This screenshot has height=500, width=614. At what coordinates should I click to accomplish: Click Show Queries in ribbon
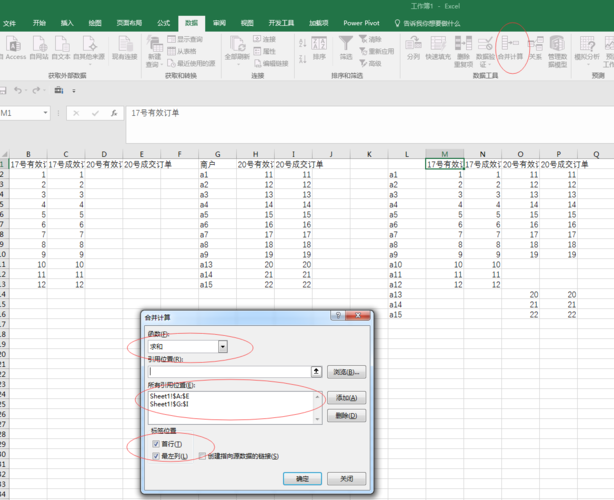(x=185, y=39)
